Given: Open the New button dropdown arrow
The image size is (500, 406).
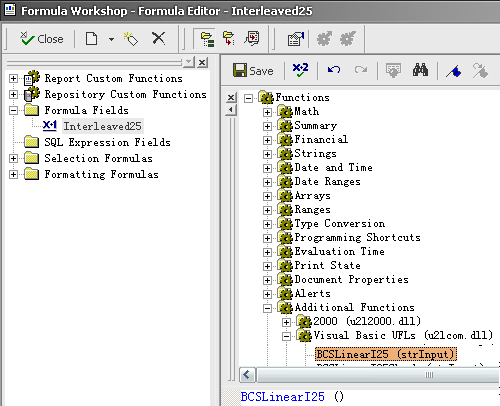Looking at the screenshot, I should click(111, 39).
